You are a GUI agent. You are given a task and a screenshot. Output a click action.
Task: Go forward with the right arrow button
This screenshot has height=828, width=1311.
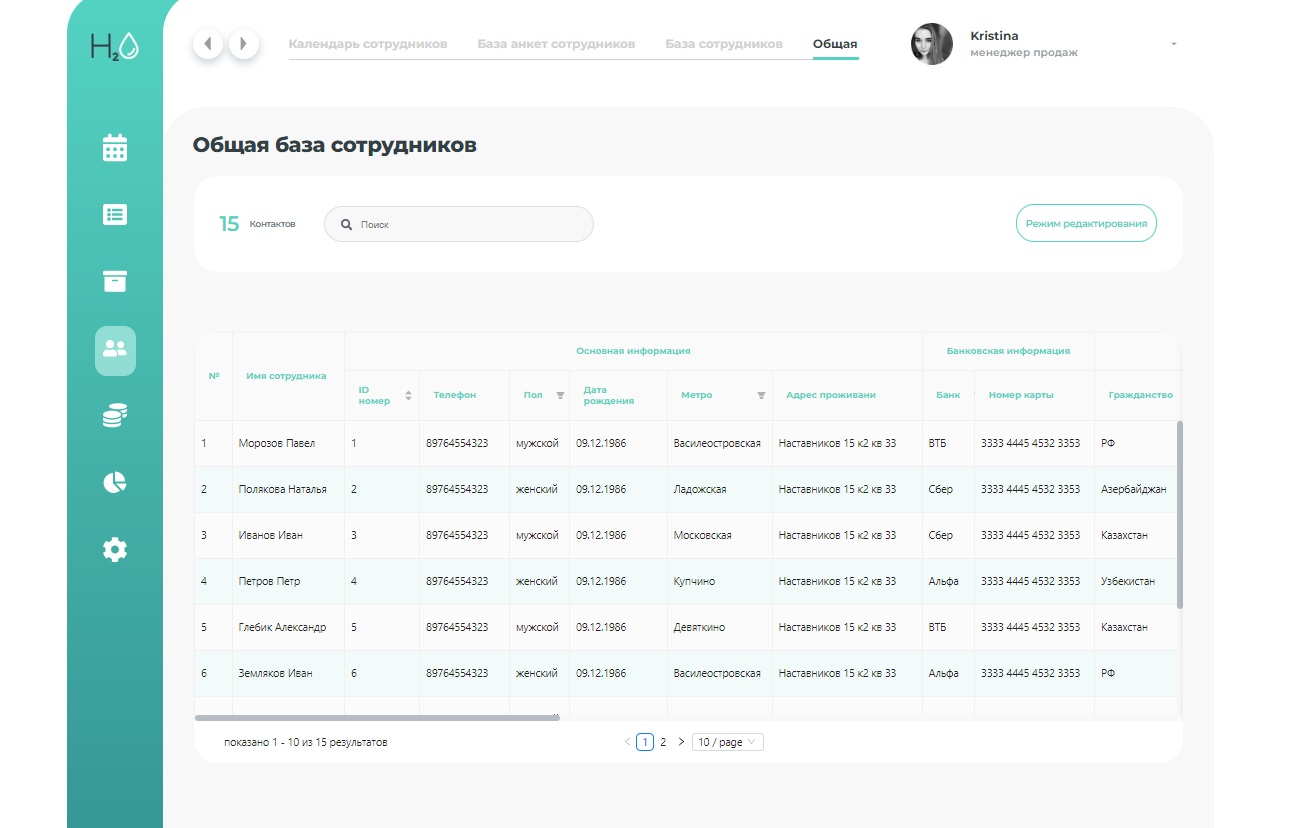tap(244, 44)
